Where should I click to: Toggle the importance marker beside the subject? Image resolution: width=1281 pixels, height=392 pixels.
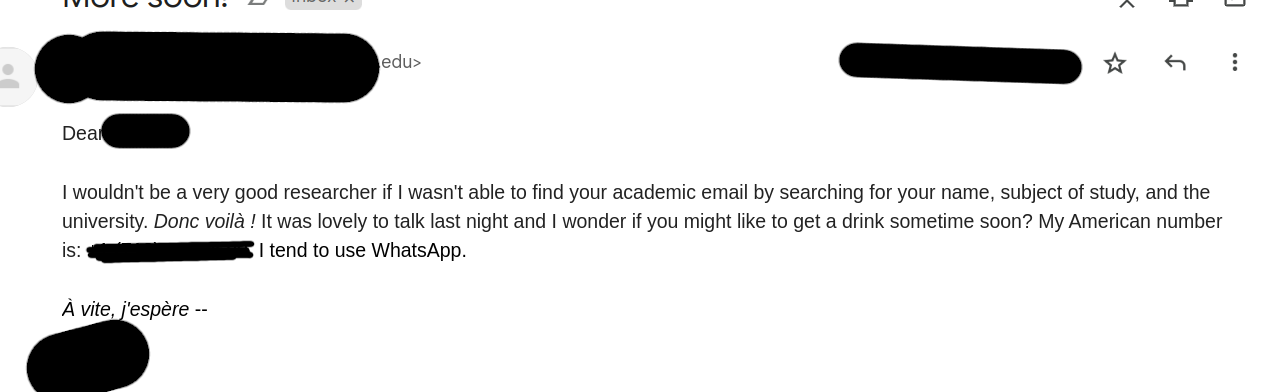(258, 2)
